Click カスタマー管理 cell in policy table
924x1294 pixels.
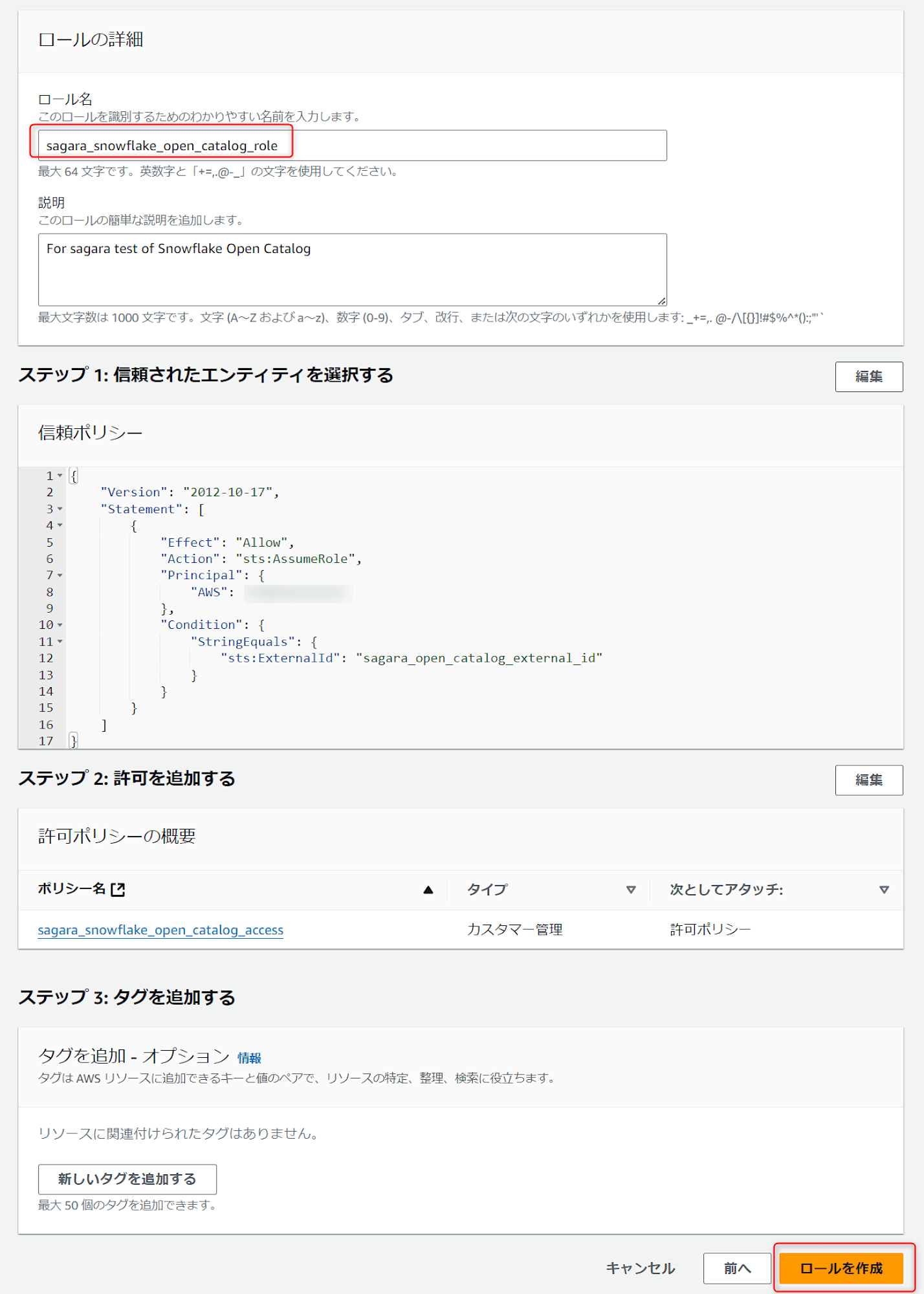point(515,930)
